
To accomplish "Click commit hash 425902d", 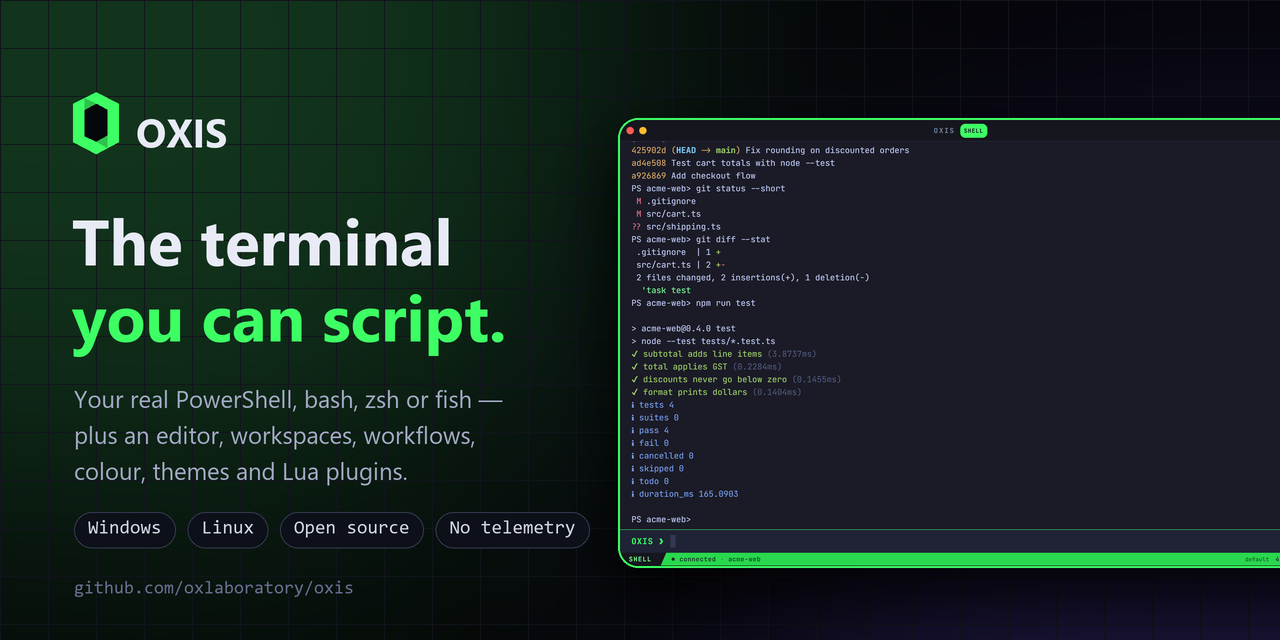I will pyautogui.click(x=649, y=150).
